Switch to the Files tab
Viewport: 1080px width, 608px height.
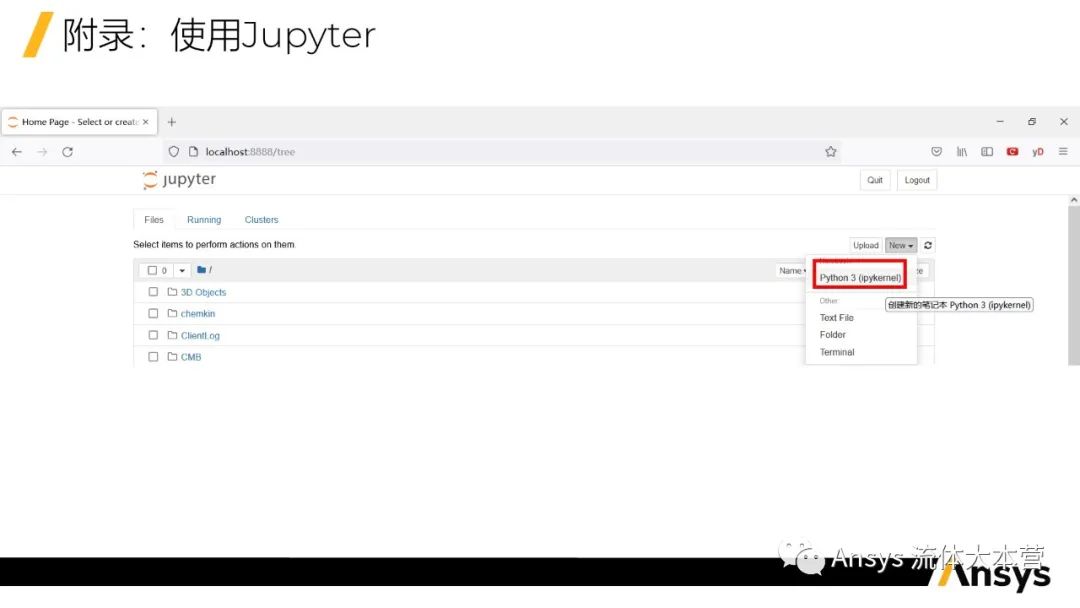[x=154, y=220]
